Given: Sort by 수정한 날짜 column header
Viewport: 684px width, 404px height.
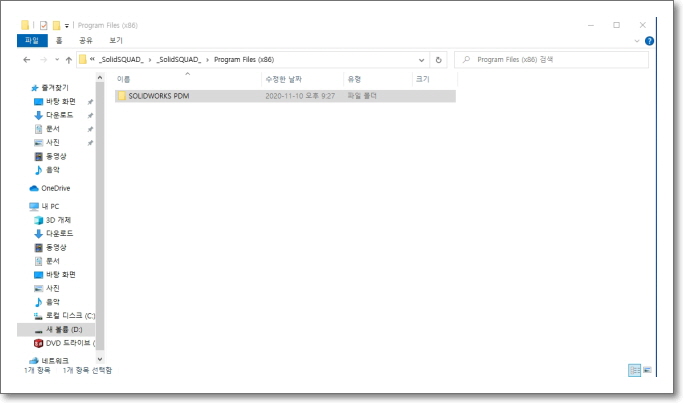Looking at the screenshot, I should click(284, 79).
